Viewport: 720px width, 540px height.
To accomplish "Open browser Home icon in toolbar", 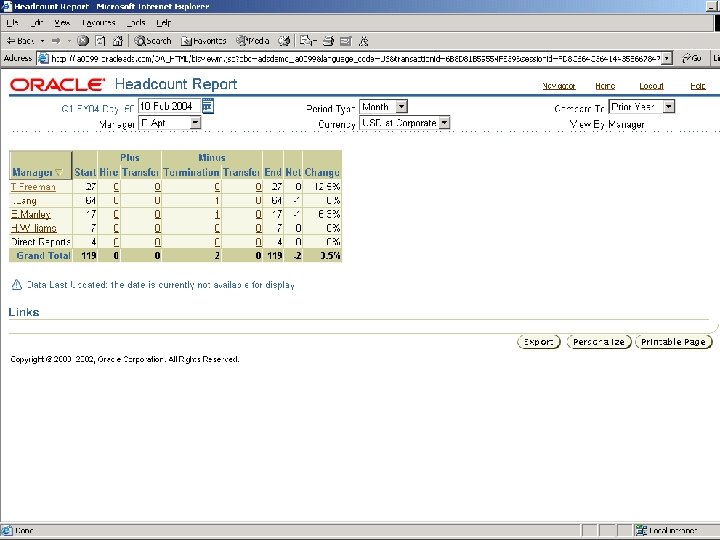I will (118, 41).
